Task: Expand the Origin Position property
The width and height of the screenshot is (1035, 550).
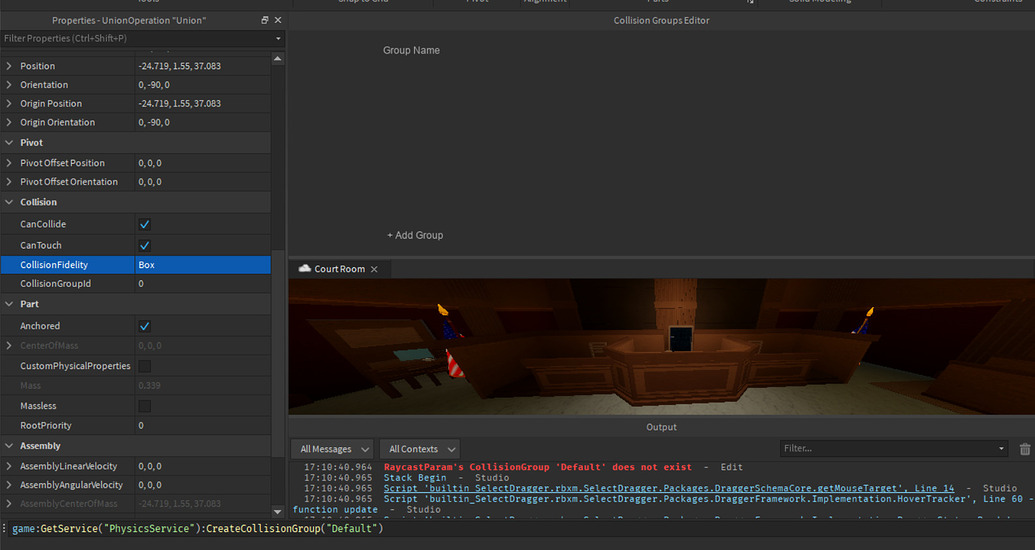Action: 9,104
